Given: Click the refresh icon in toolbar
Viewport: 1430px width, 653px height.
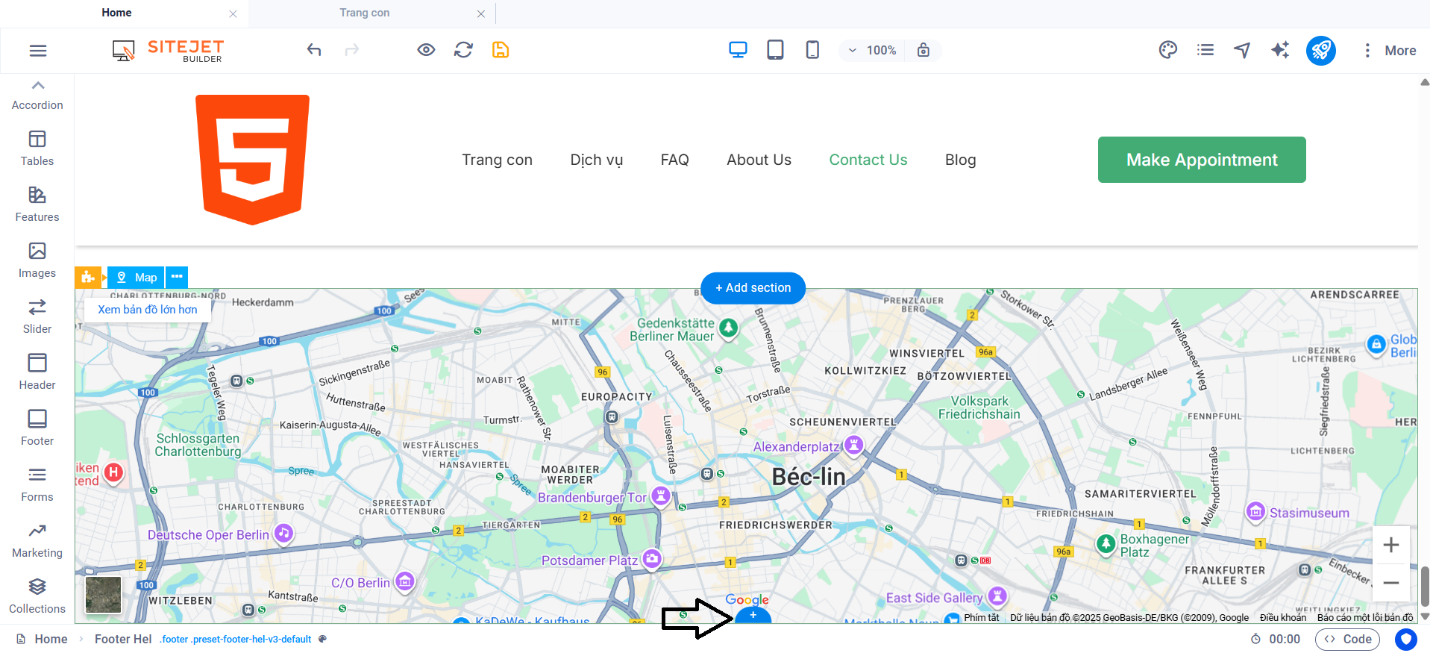Looking at the screenshot, I should [x=463, y=50].
